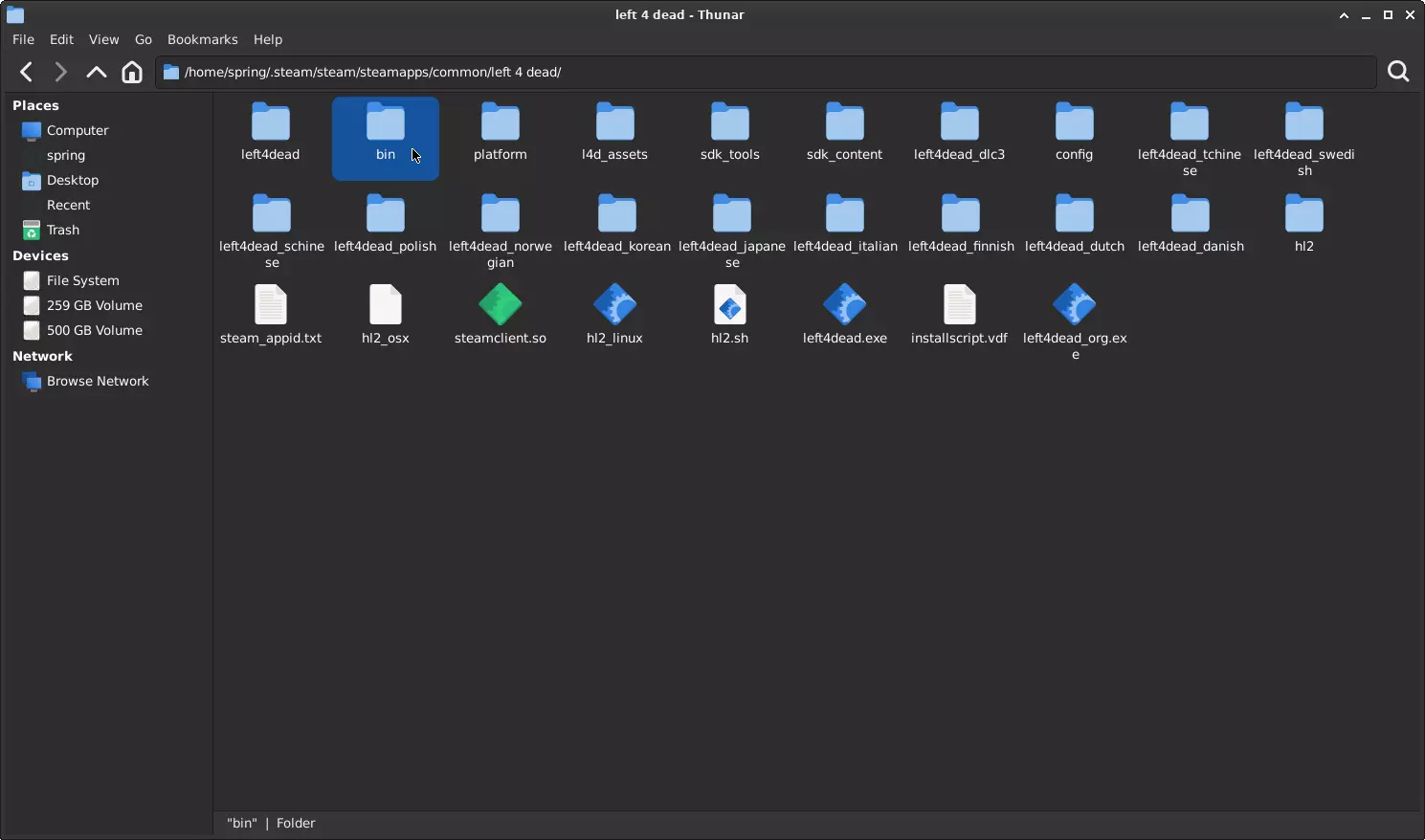
Task: Go back to the previous folder
Action: [x=27, y=72]
